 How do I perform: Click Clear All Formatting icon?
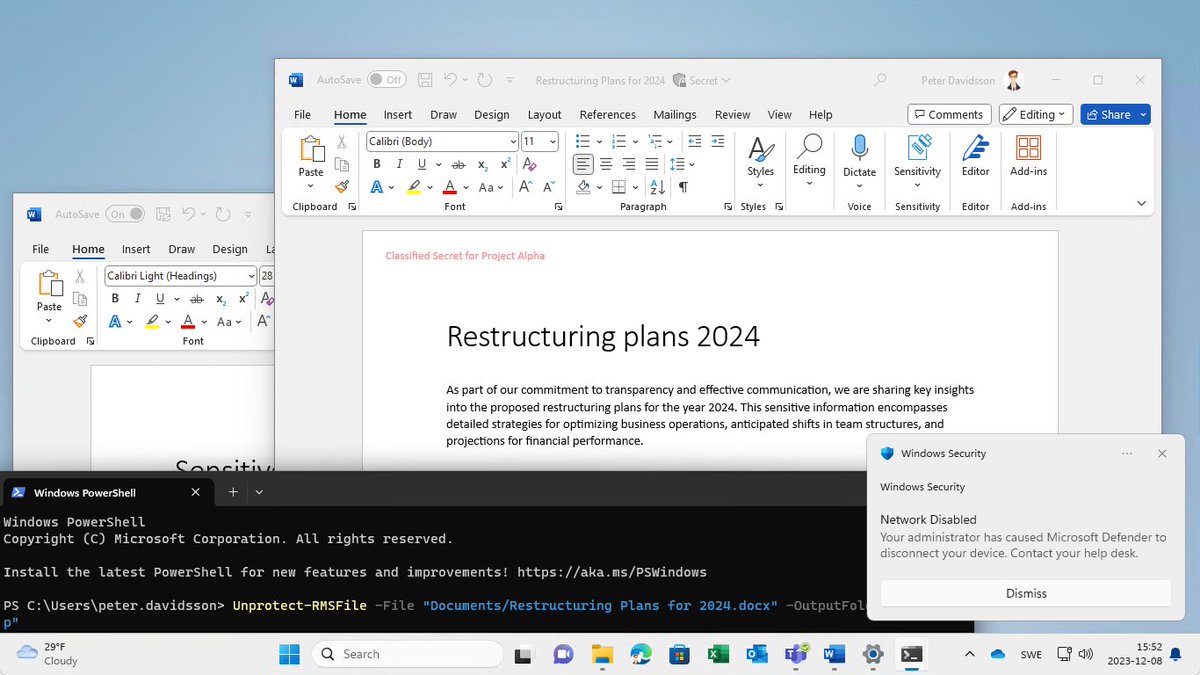tap(530, 164)
